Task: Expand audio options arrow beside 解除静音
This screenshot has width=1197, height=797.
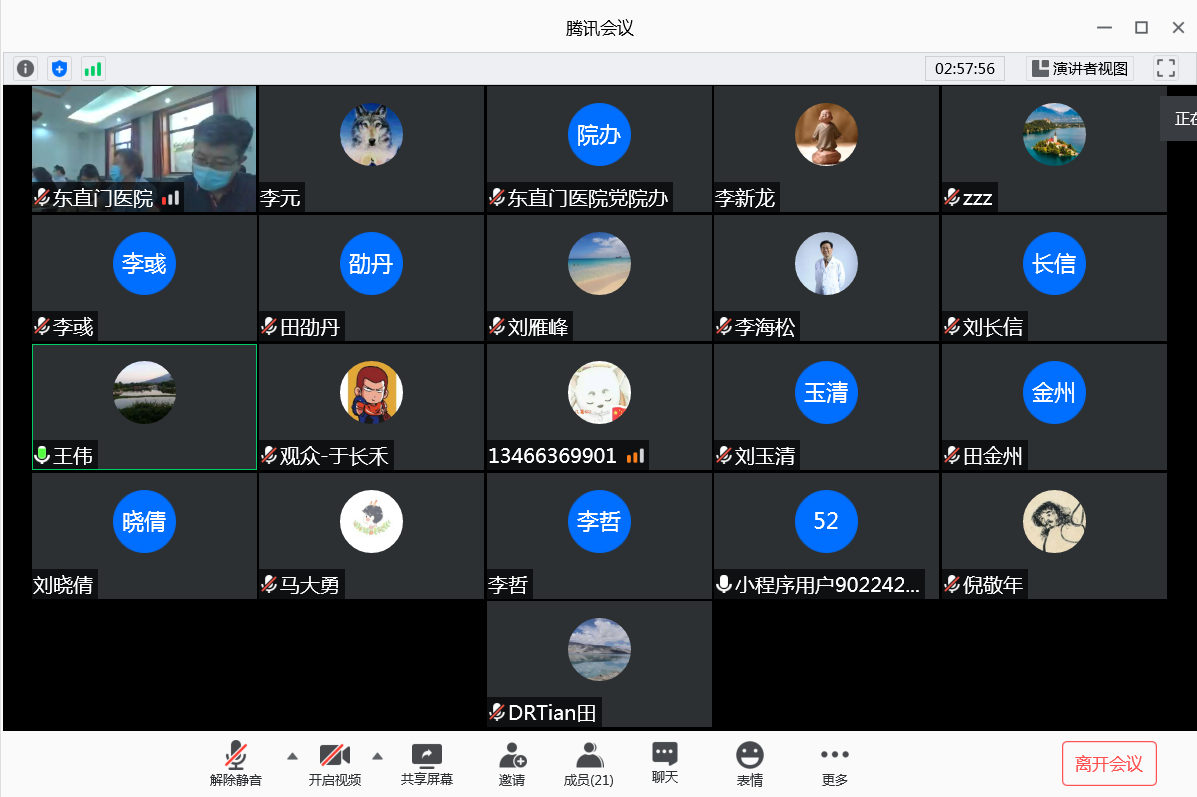Action: tap(292, 756)
